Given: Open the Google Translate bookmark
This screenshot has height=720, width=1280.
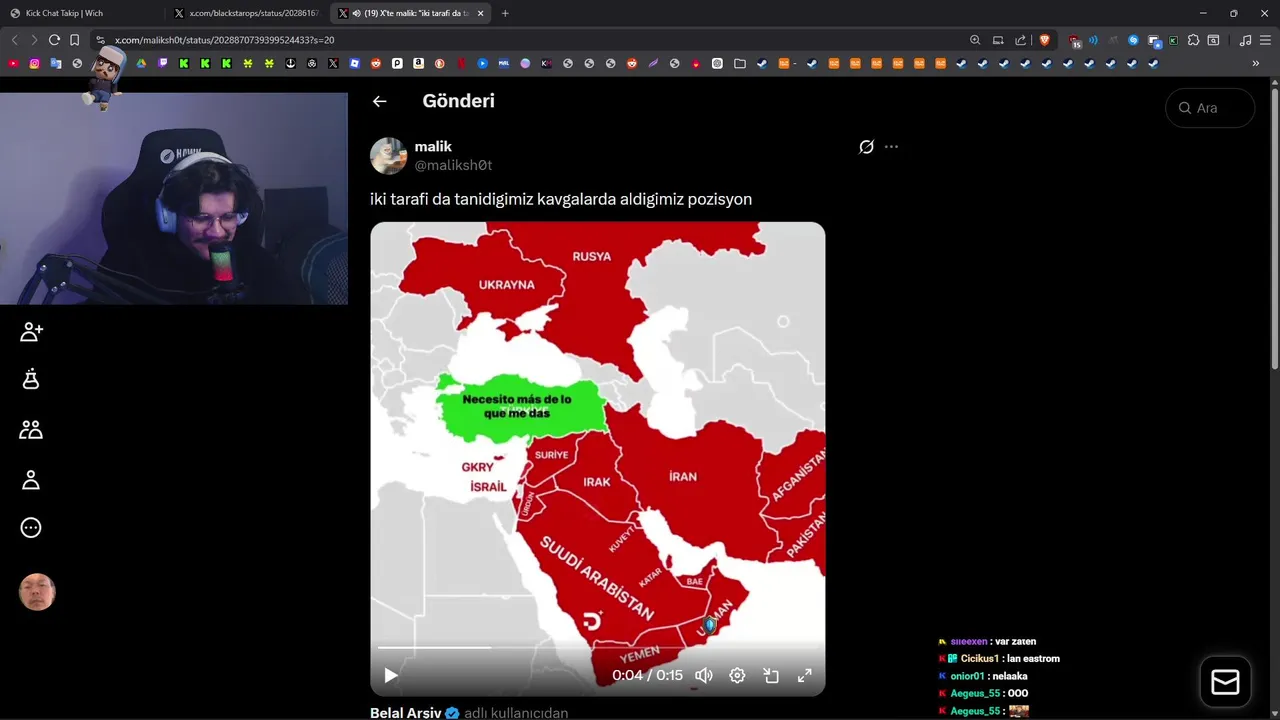Looking at the screenshot, I should pos(56,63).
